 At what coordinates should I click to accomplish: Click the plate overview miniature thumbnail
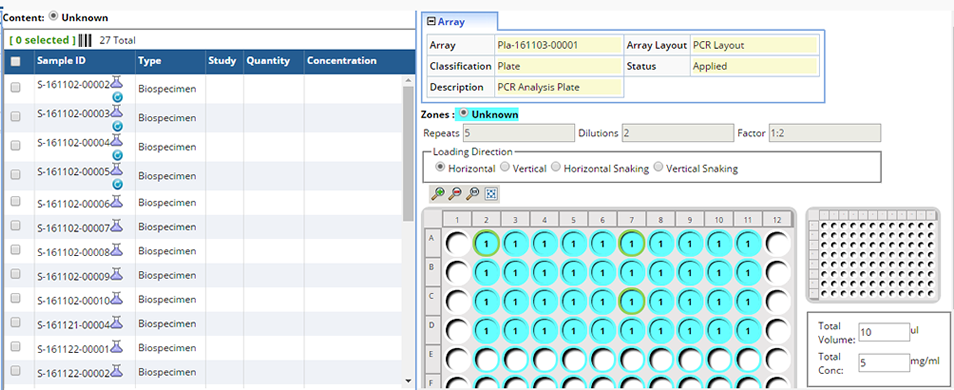click(x=872, y=254)
